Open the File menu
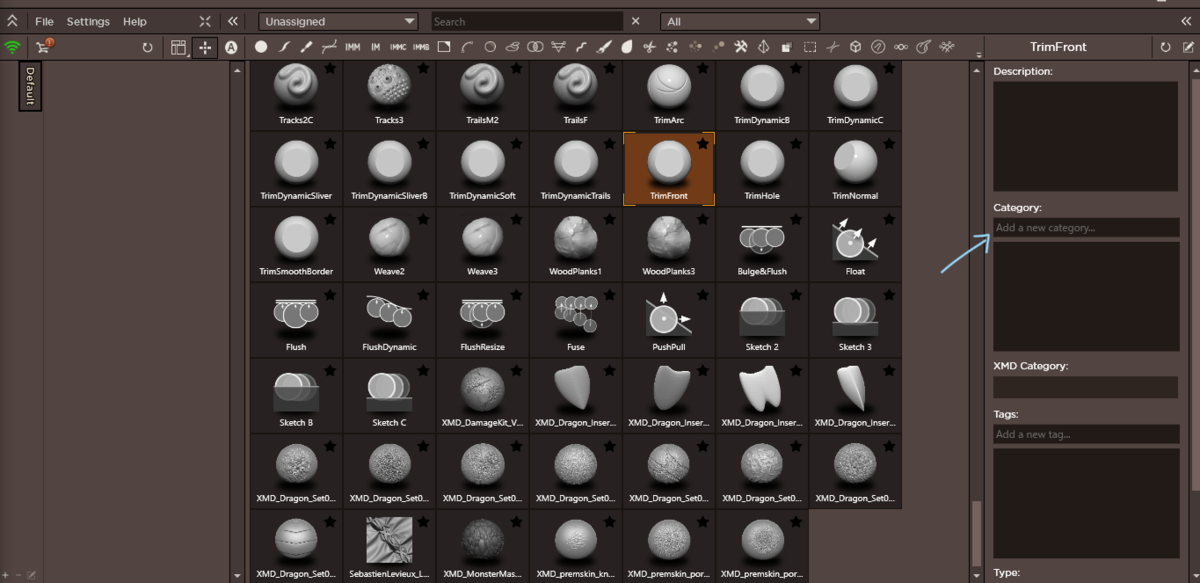 [44, 21]
